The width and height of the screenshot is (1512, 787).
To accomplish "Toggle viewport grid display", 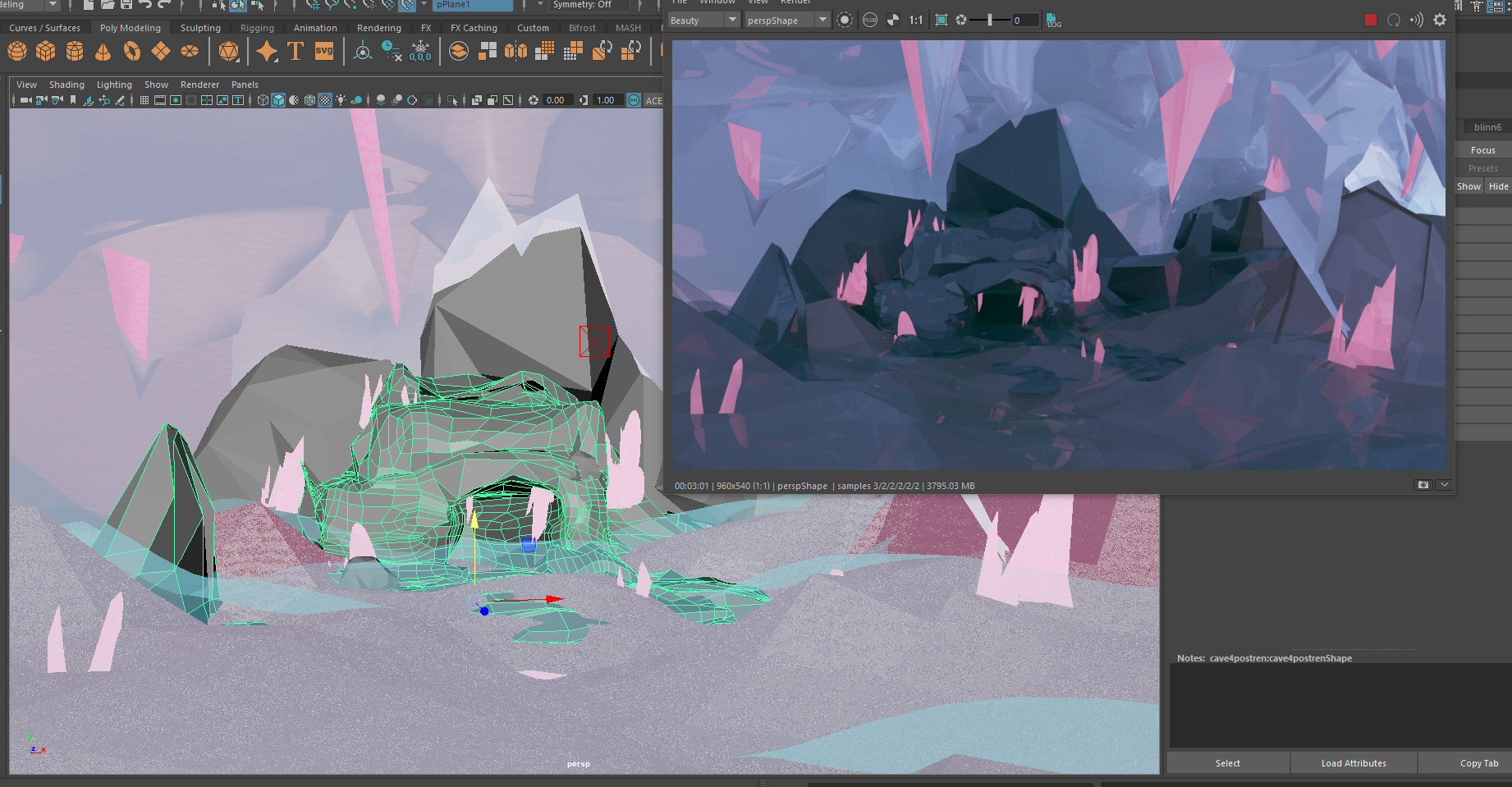I will 144,100.
